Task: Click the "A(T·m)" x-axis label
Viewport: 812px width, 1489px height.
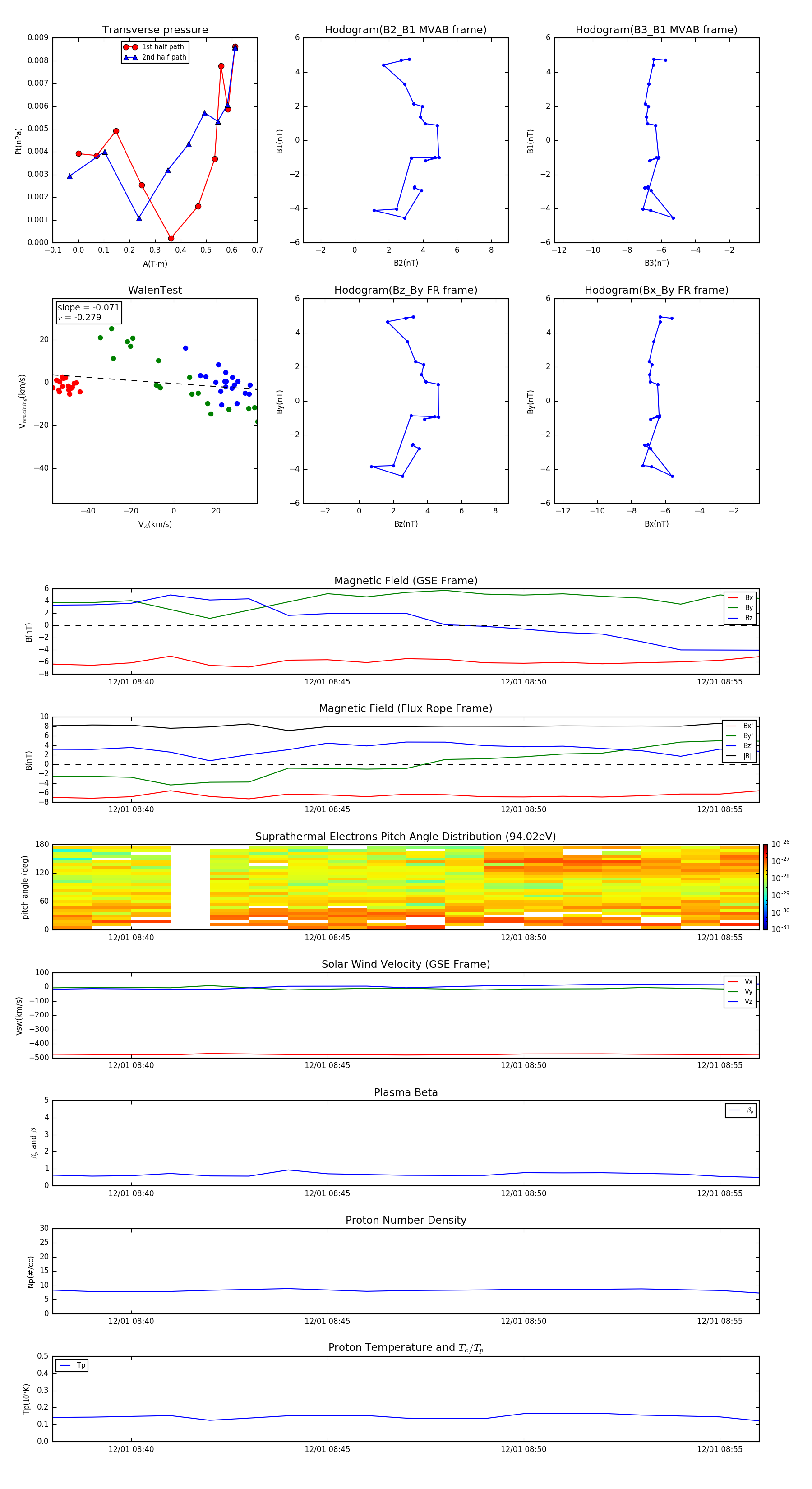Action: click(x=155, y=264)
